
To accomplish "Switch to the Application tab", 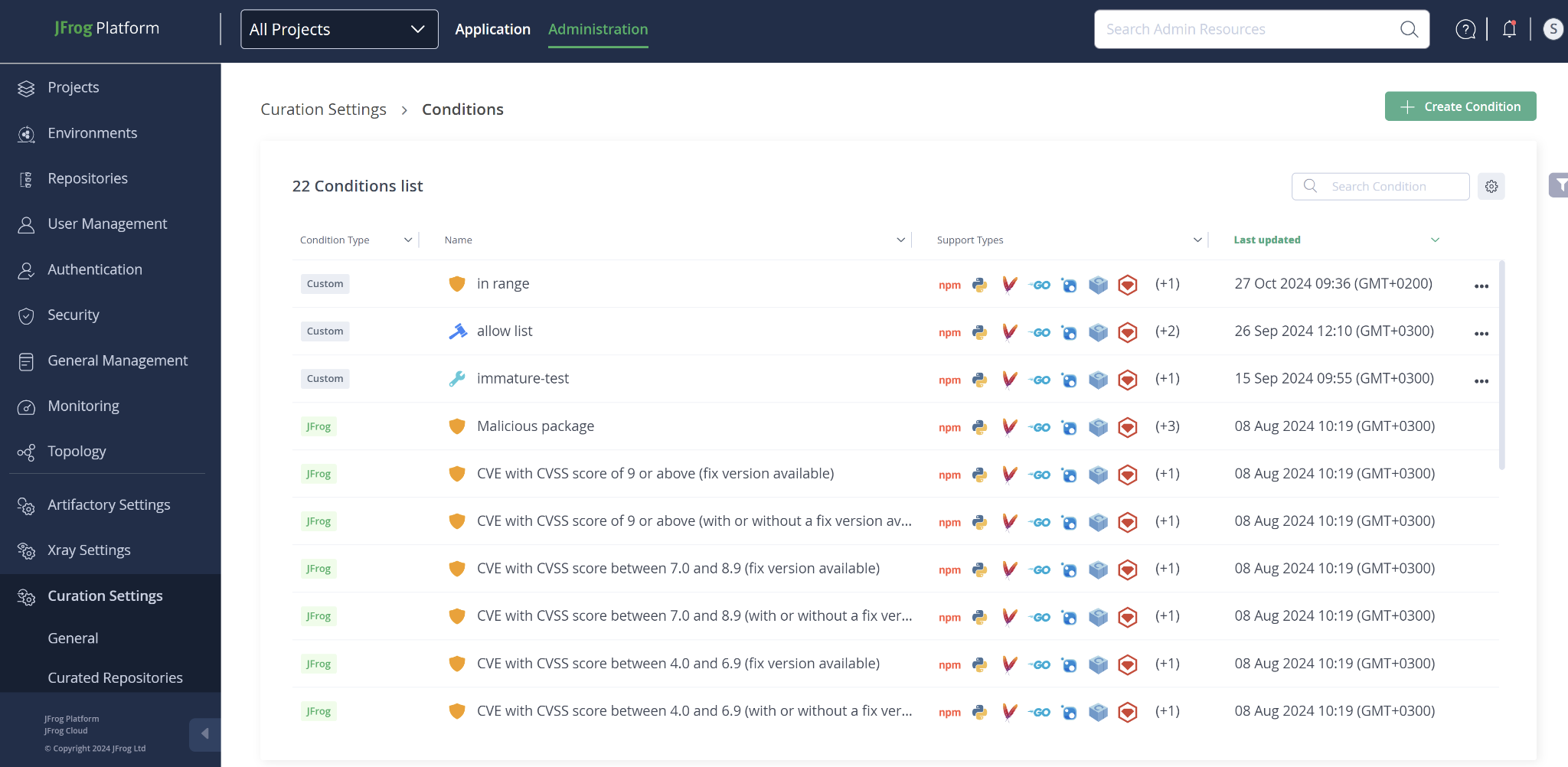I will pyautogui.click(x=492, y=29).
